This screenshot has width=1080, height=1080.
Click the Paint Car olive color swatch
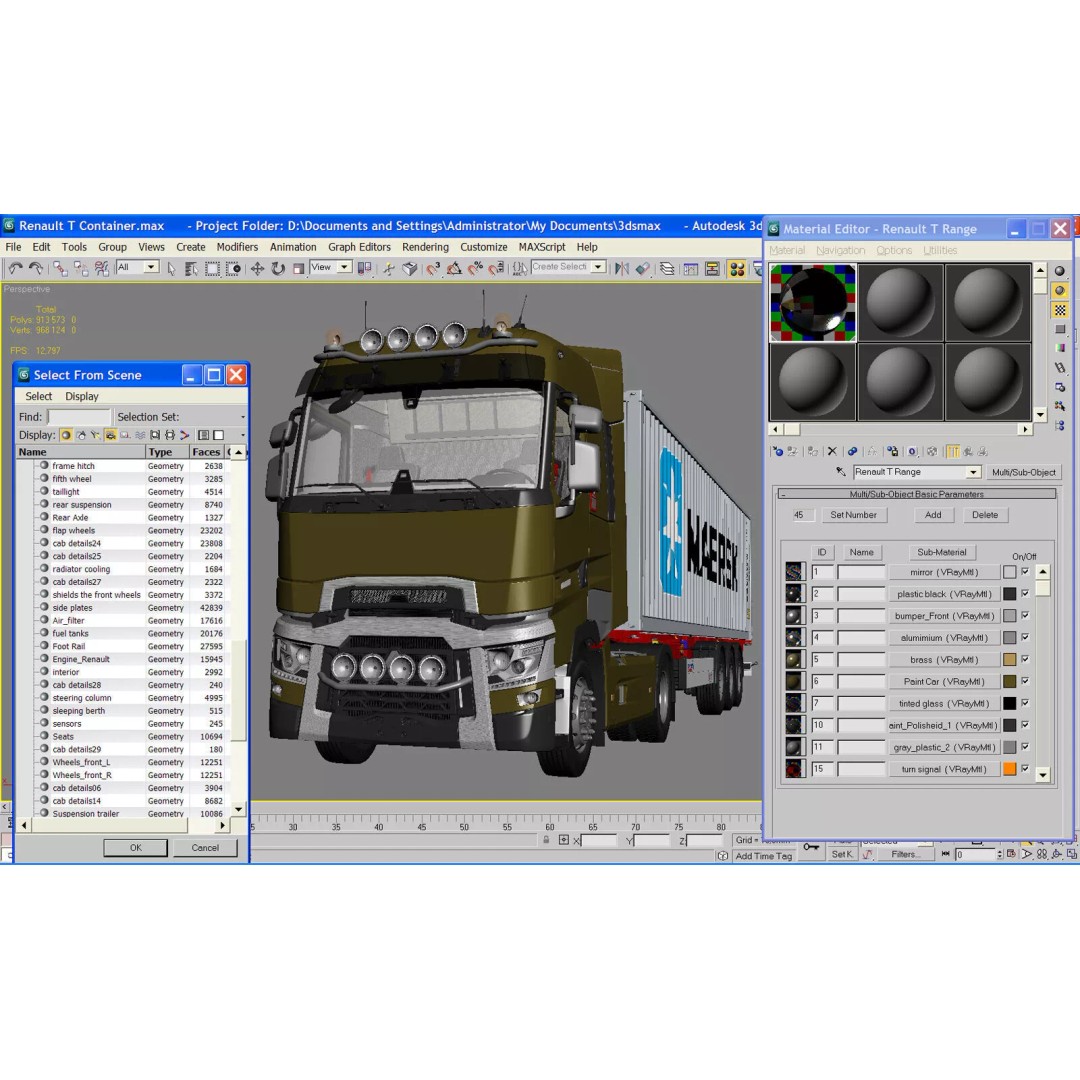click(x=1010, y=681)
